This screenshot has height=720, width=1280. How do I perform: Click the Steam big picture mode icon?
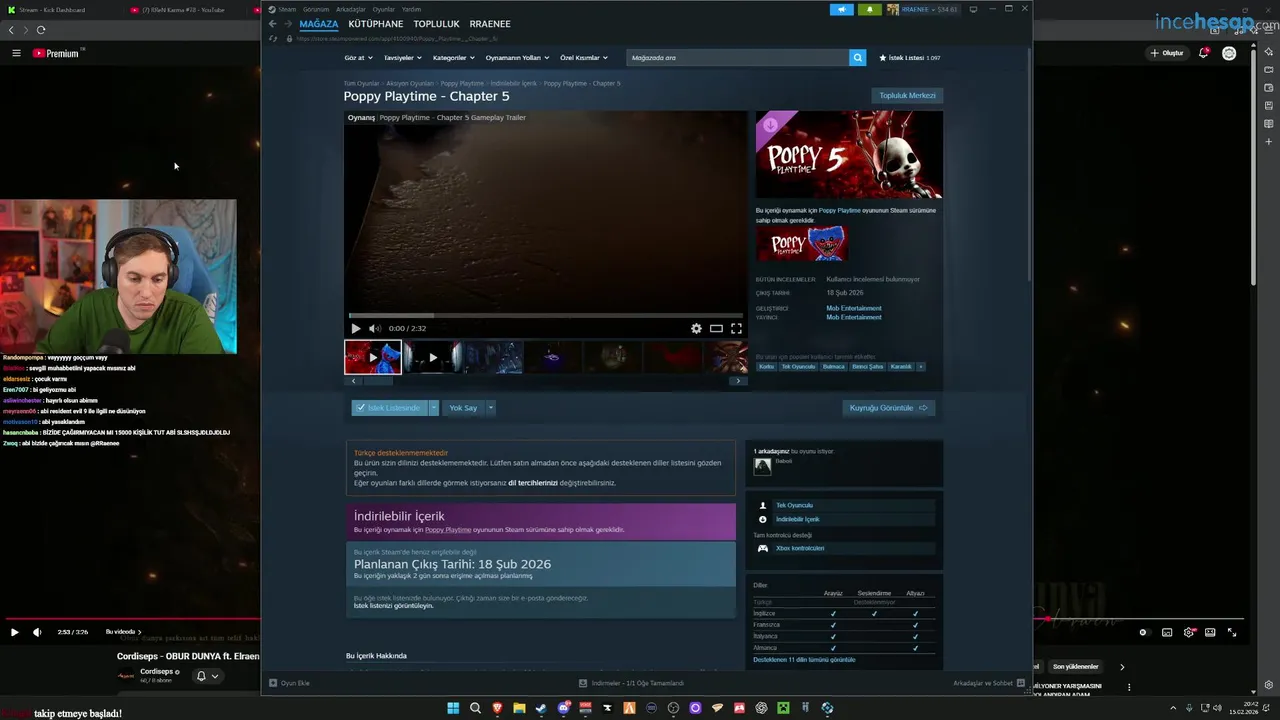click(973, 9)
